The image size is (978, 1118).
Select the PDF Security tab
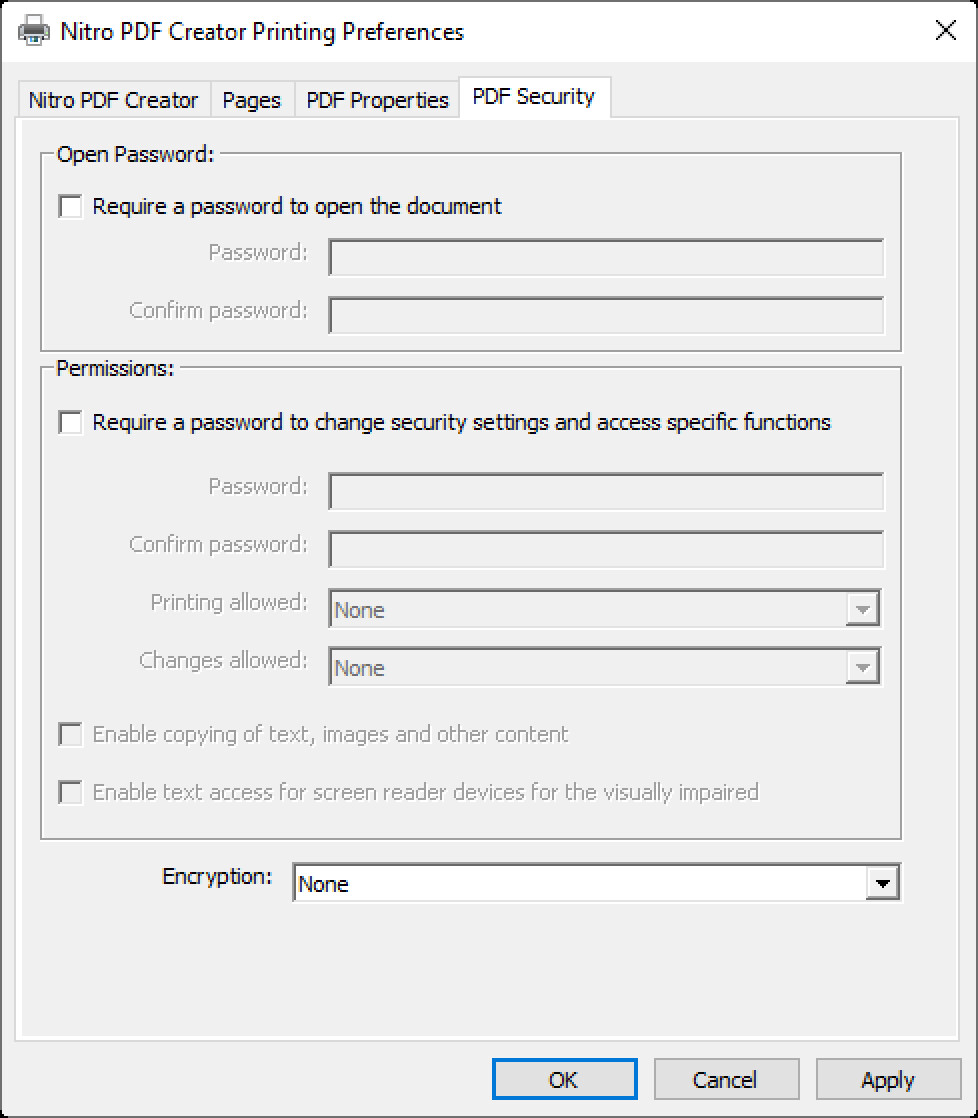click(x=536, y=97)
